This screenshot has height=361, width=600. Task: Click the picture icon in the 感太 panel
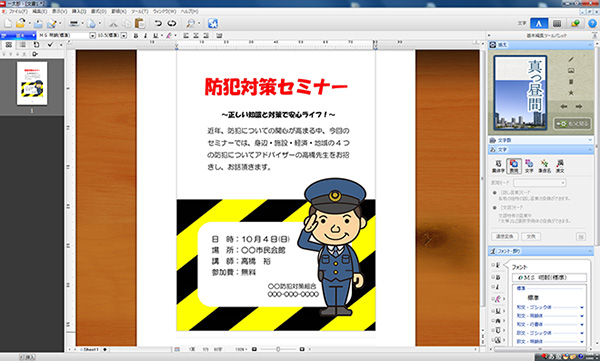click(x=571, y=70)
